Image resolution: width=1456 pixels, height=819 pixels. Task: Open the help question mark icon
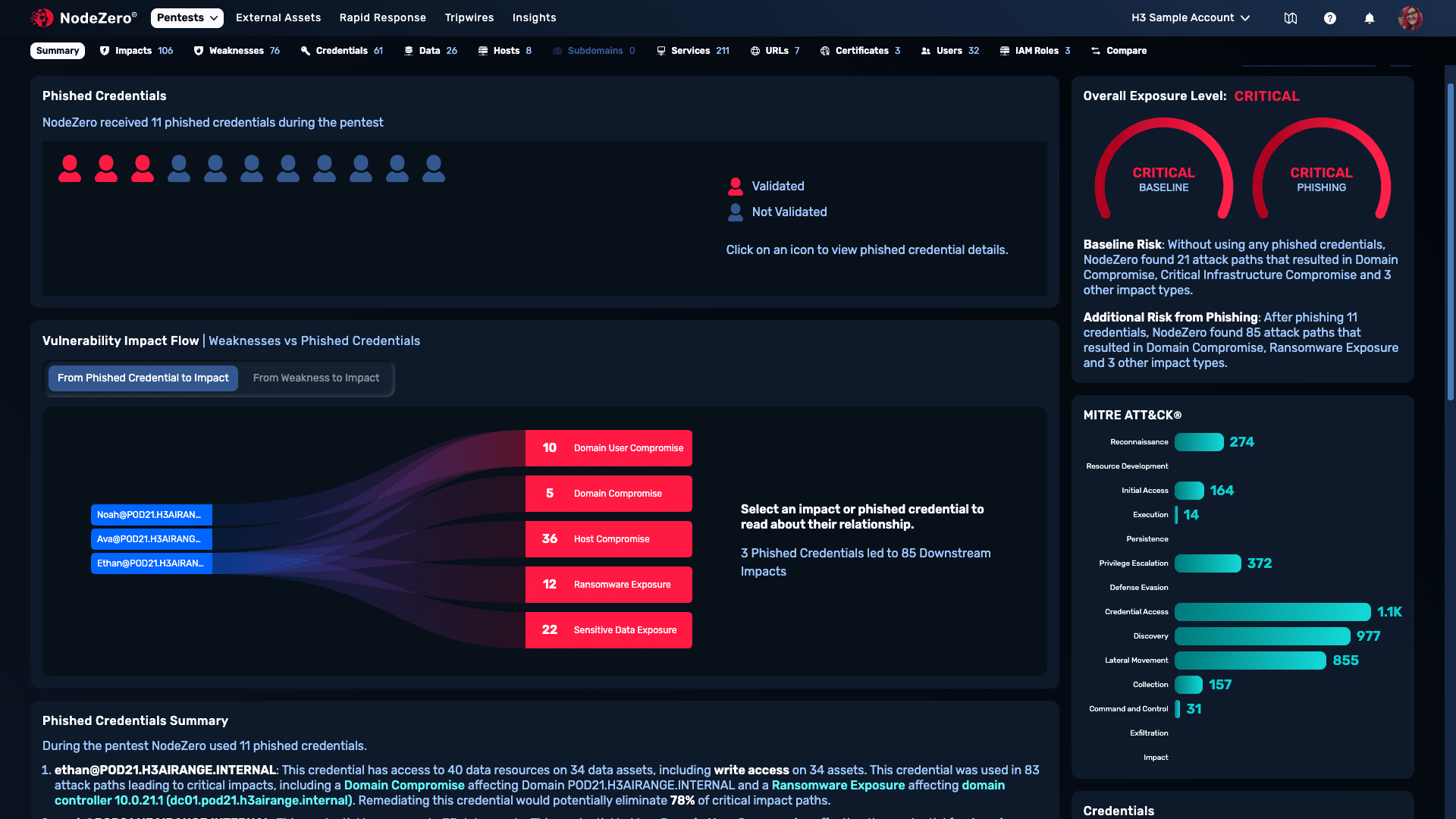pyautogui.click(x=1330, y=18)
